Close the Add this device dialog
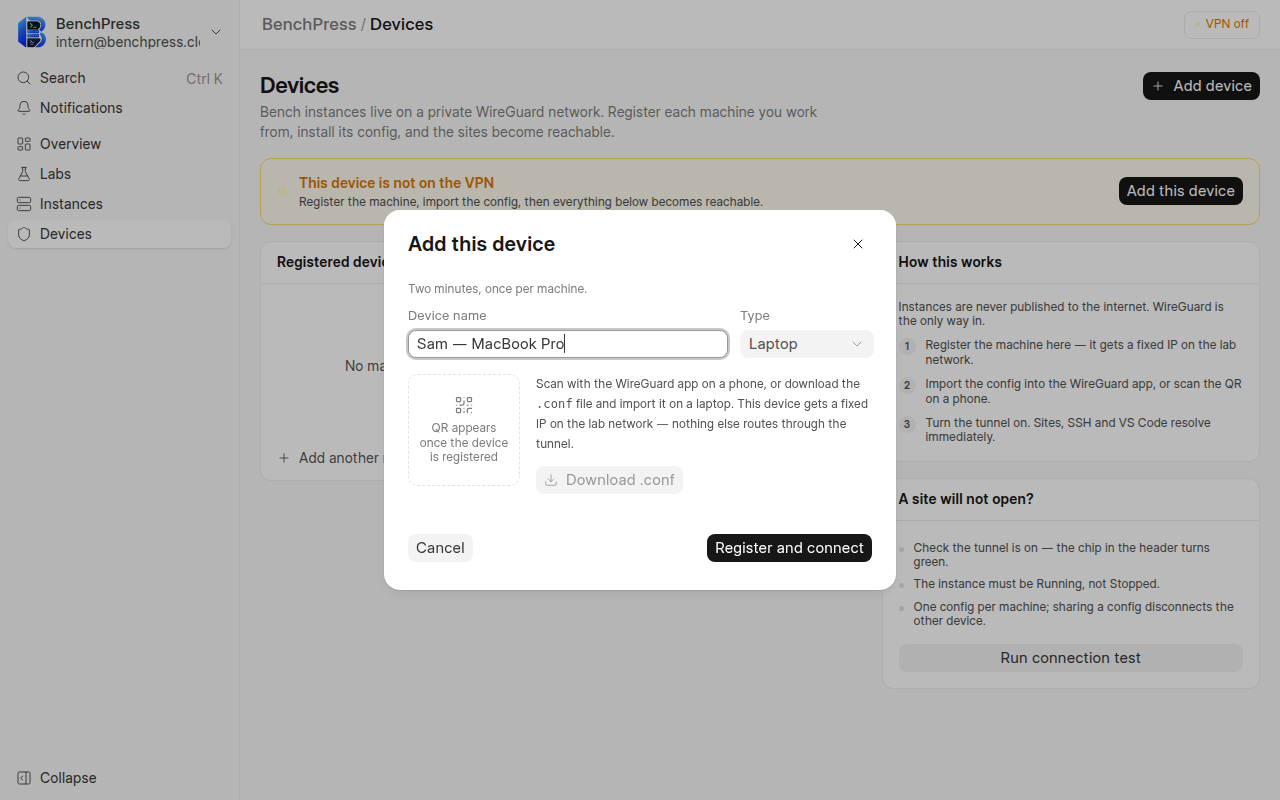Screen dimensions: 1280x800 coord(858,244)
